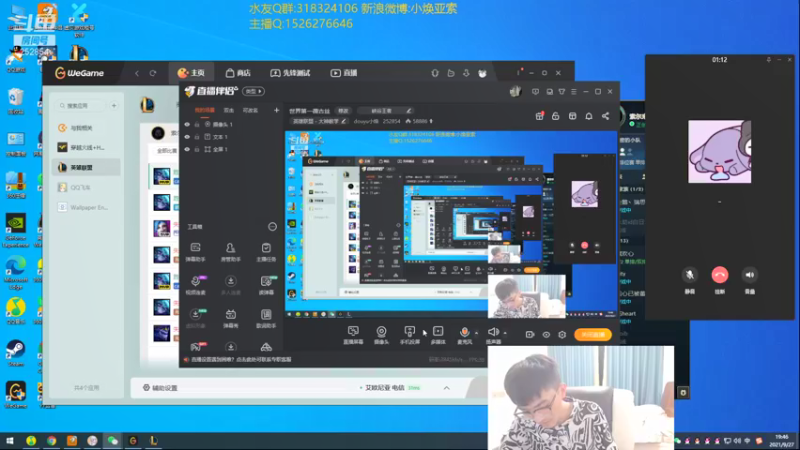Open the 房管助手 tool icon

tap(231, 252)
